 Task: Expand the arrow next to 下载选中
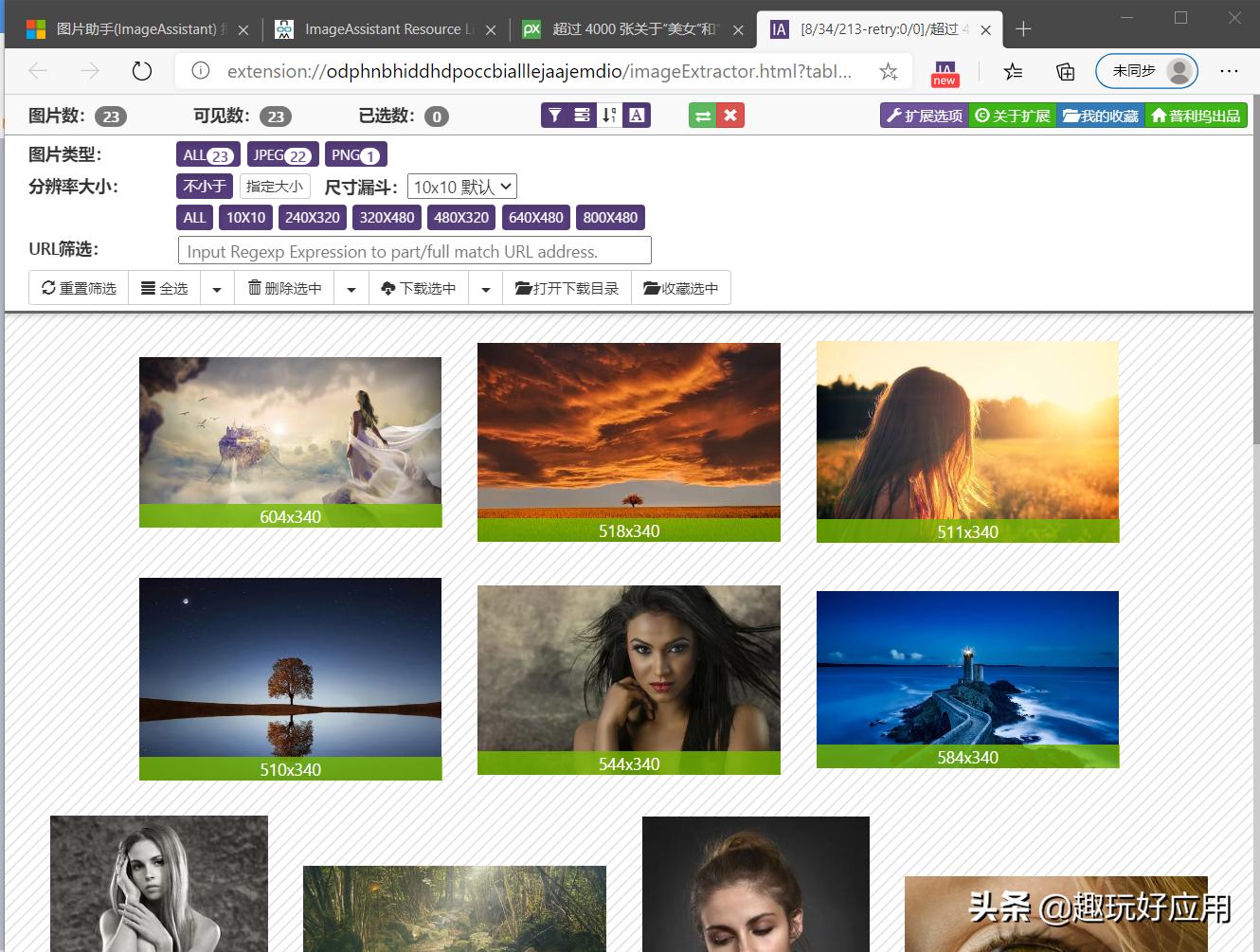pos(486,289)
